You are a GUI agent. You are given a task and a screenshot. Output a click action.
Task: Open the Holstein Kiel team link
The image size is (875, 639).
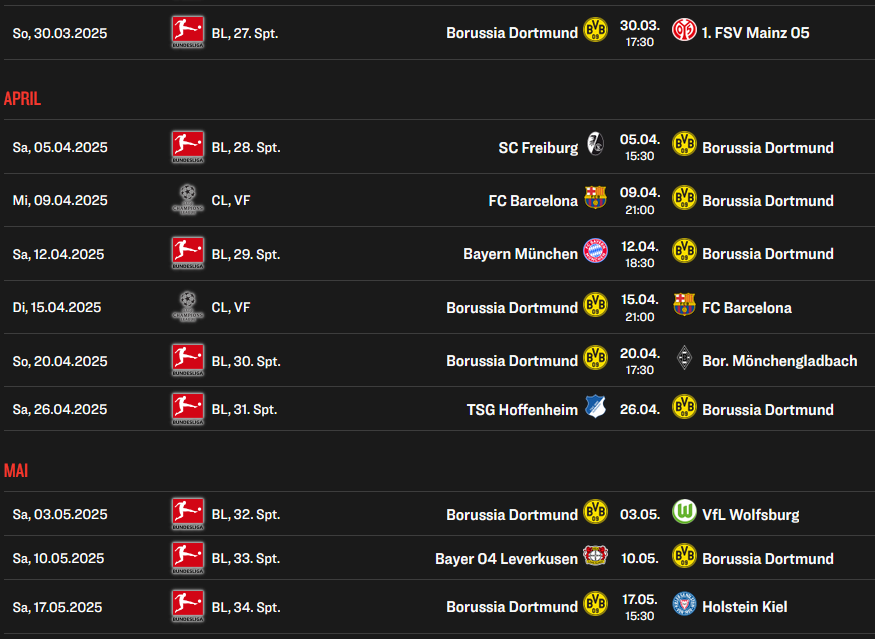pyautogui.click(x=744, y=607)
